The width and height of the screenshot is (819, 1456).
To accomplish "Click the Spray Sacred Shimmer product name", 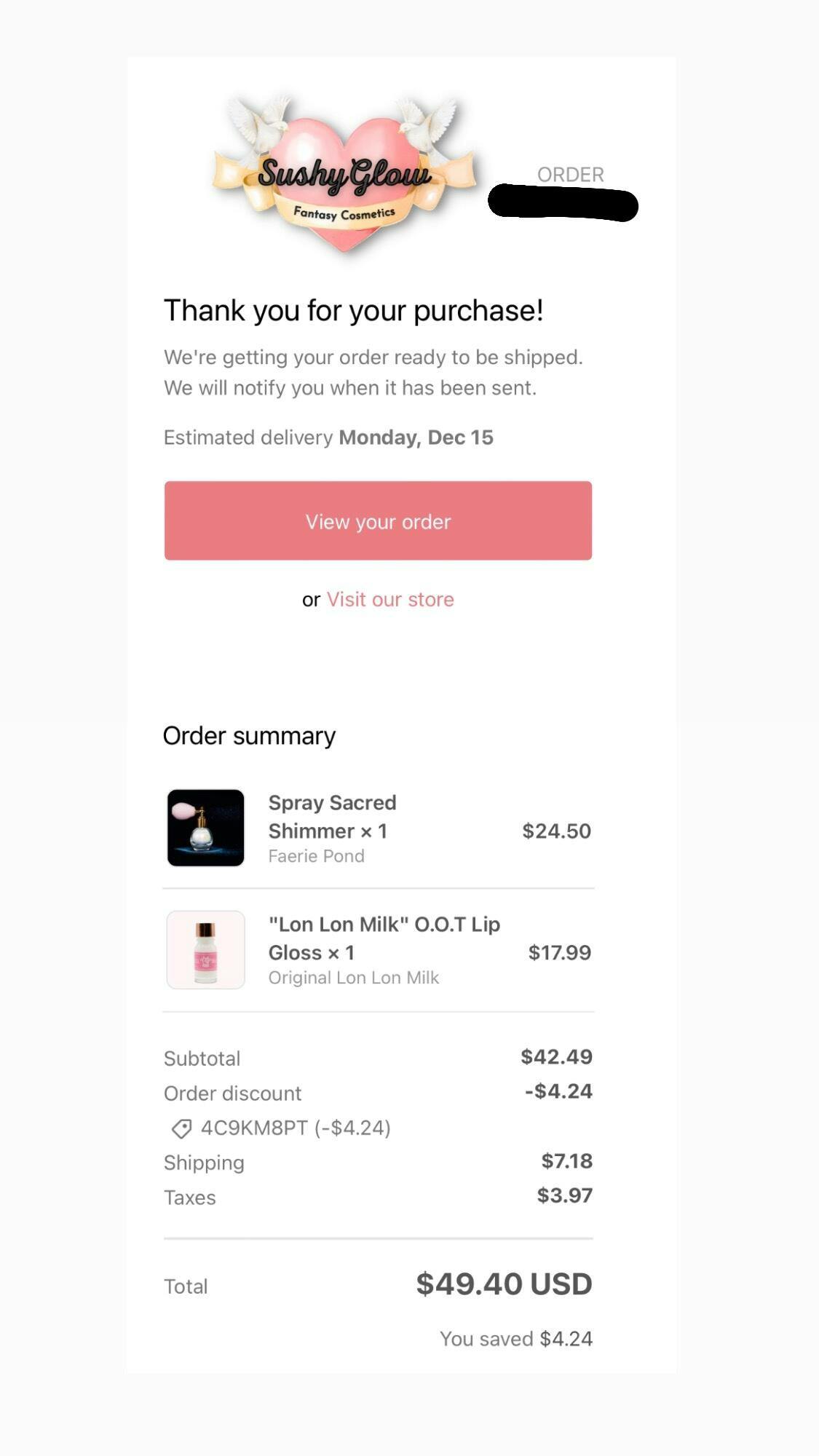I will point(332,816).
